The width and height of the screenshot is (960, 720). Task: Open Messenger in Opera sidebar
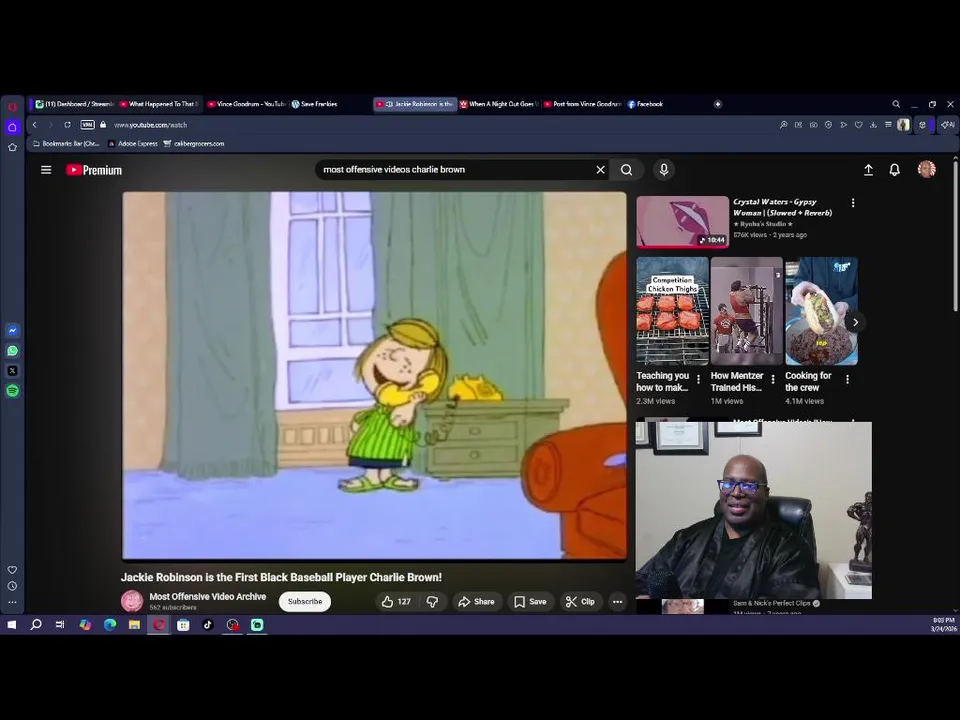click(12, 331)
